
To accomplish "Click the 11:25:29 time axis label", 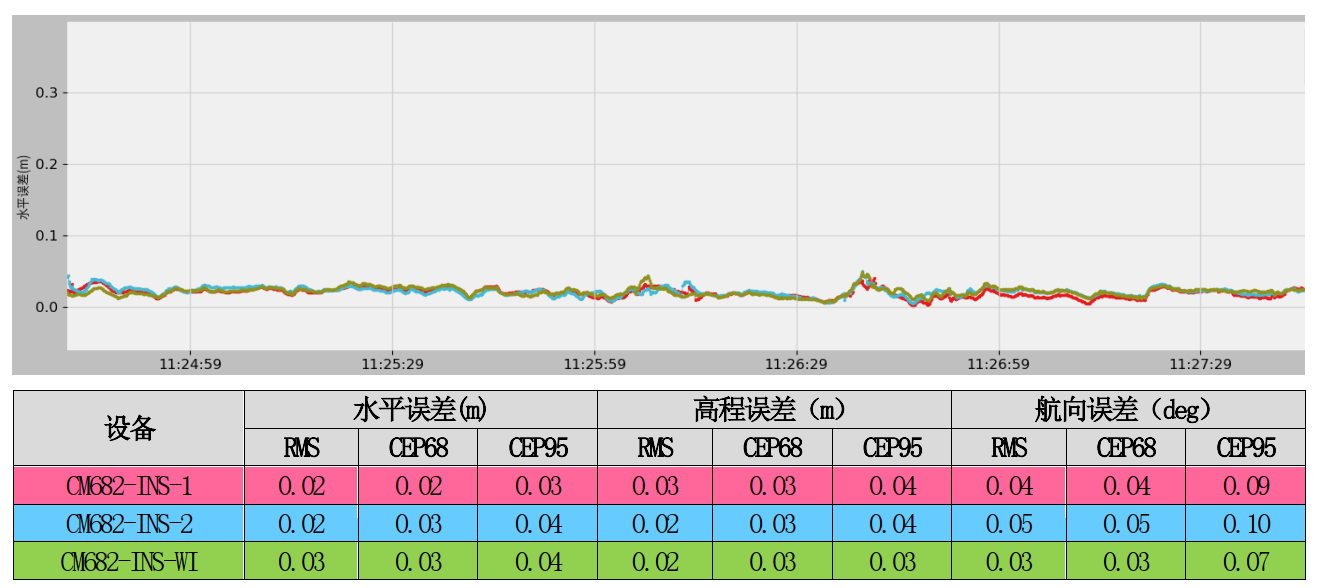I will tap(392, 363).
